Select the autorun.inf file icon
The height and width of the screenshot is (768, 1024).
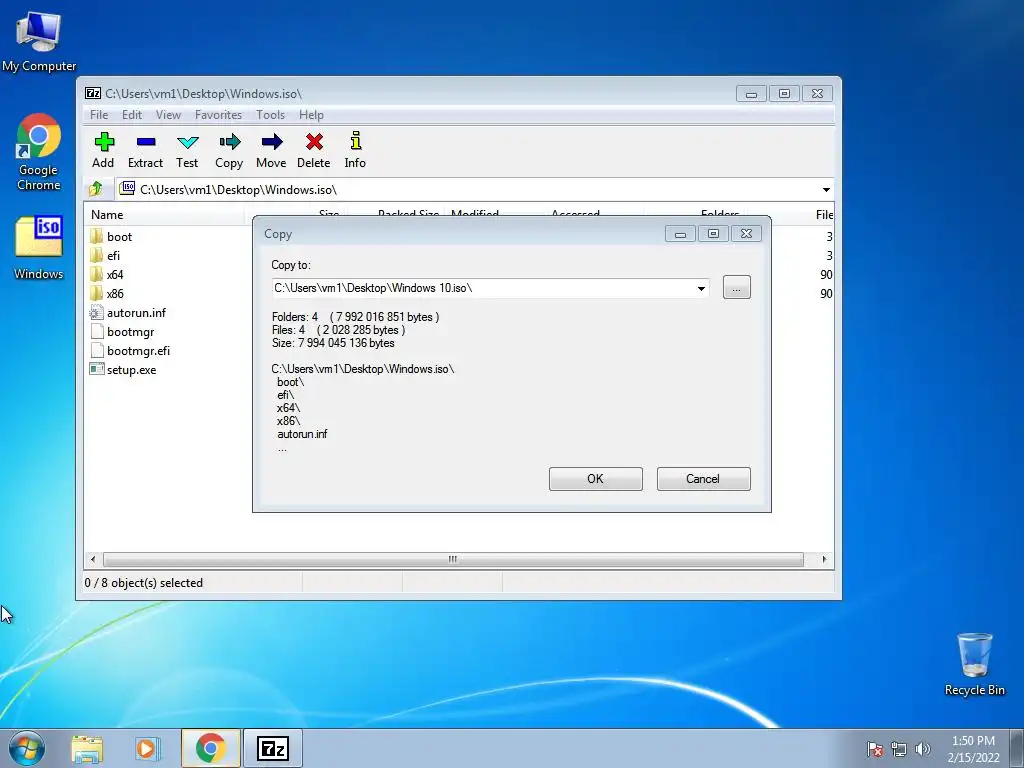(97, 312)
